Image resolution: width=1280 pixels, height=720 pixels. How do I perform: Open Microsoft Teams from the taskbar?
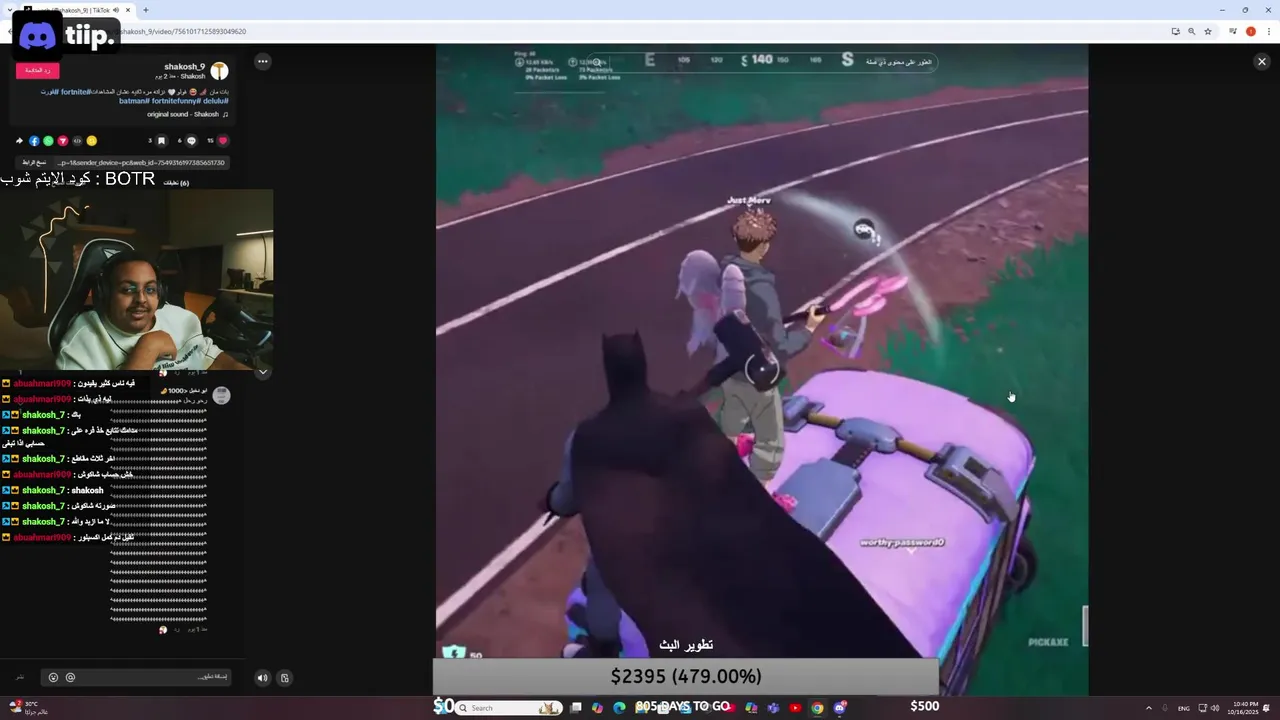pyautogui.click(x=773, y=708)
